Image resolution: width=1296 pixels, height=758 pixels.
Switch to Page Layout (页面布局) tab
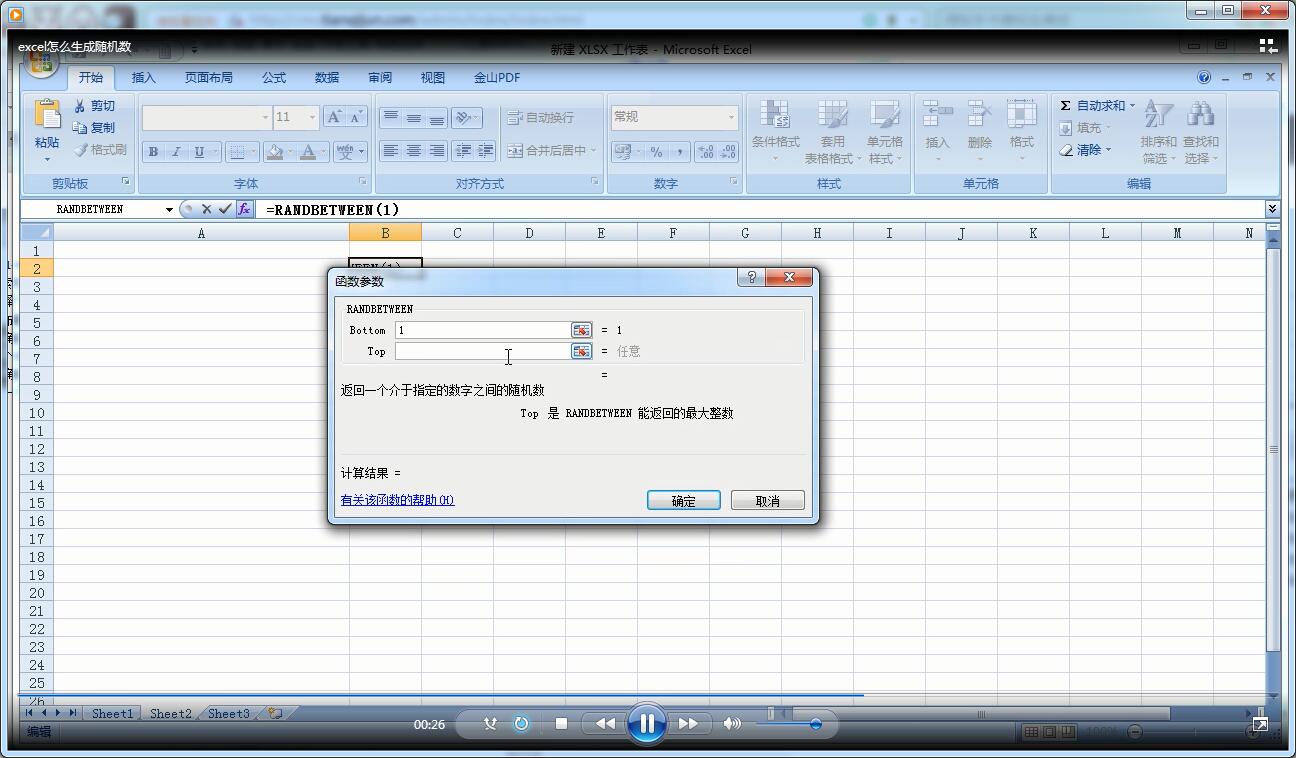coord(208,77)
